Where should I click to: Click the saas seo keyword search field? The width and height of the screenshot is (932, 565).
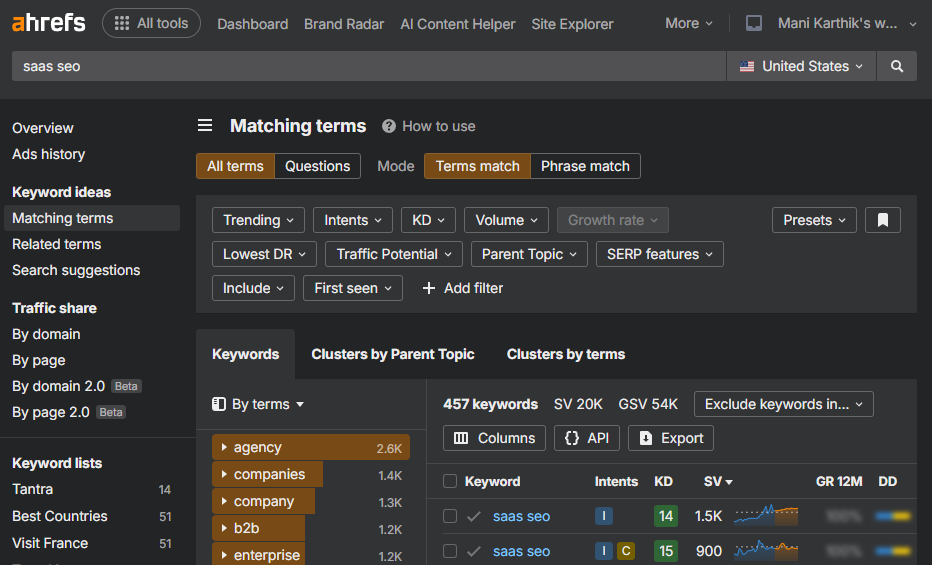tap(369, 66)
